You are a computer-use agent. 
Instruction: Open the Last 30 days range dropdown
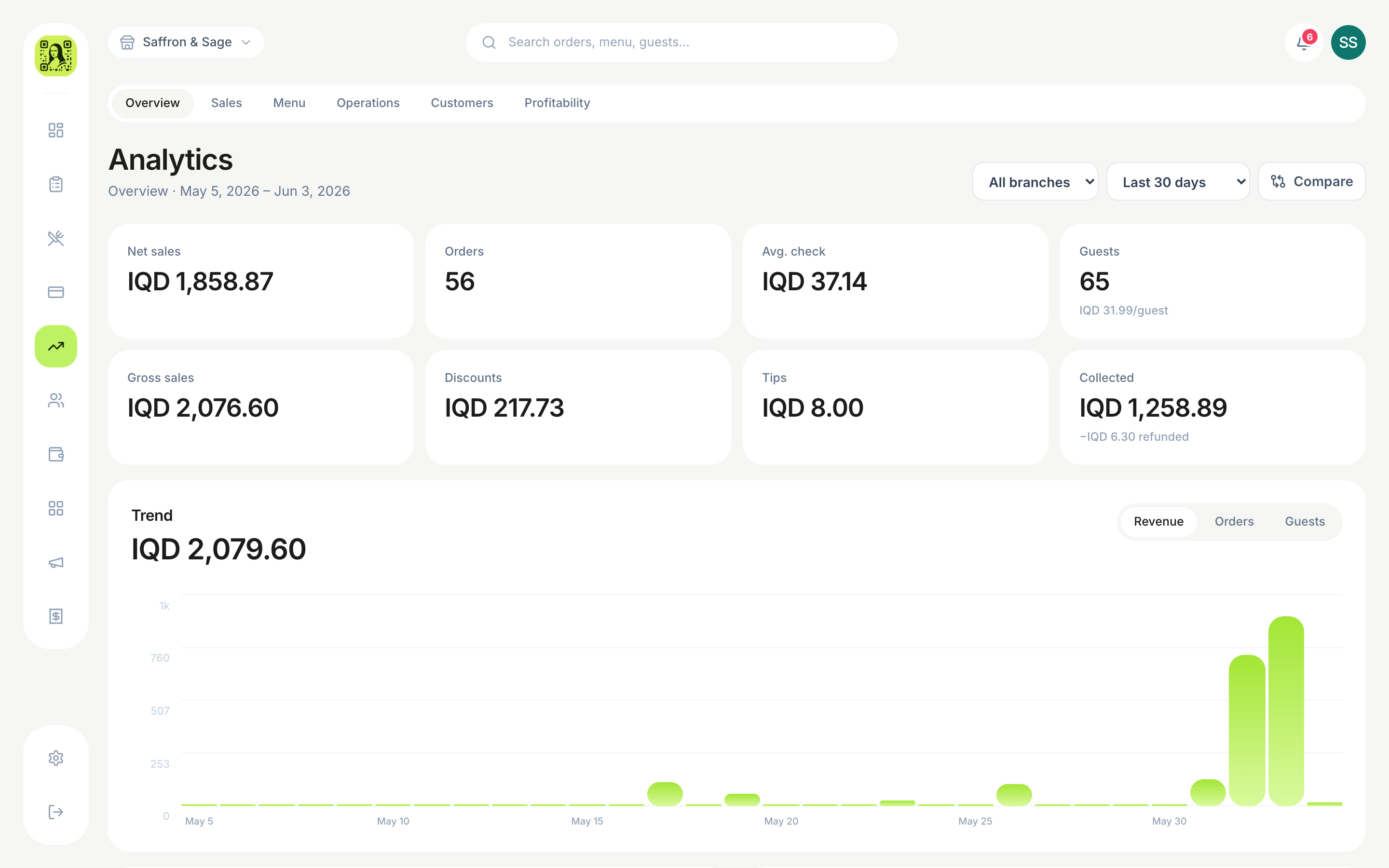point(1178,181)
